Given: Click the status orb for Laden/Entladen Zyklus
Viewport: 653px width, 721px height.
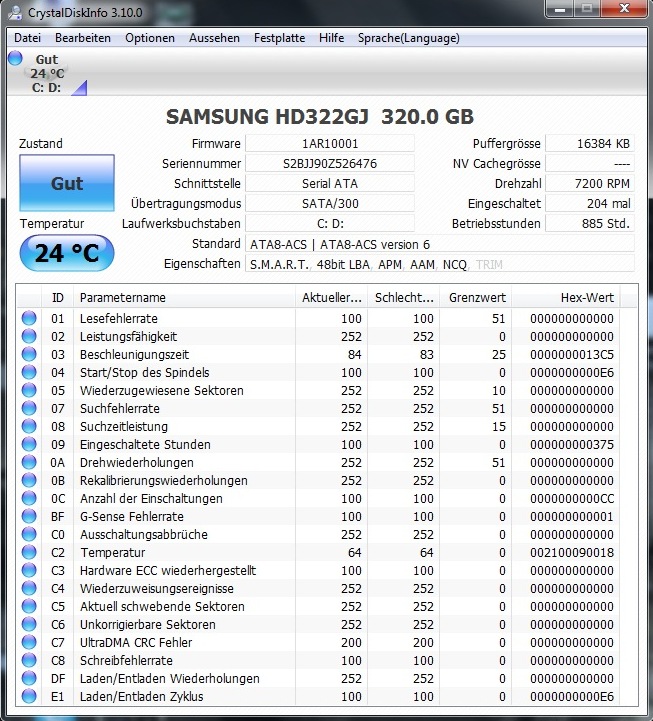Looking at the screenshot, I should [x=29, y=696].
